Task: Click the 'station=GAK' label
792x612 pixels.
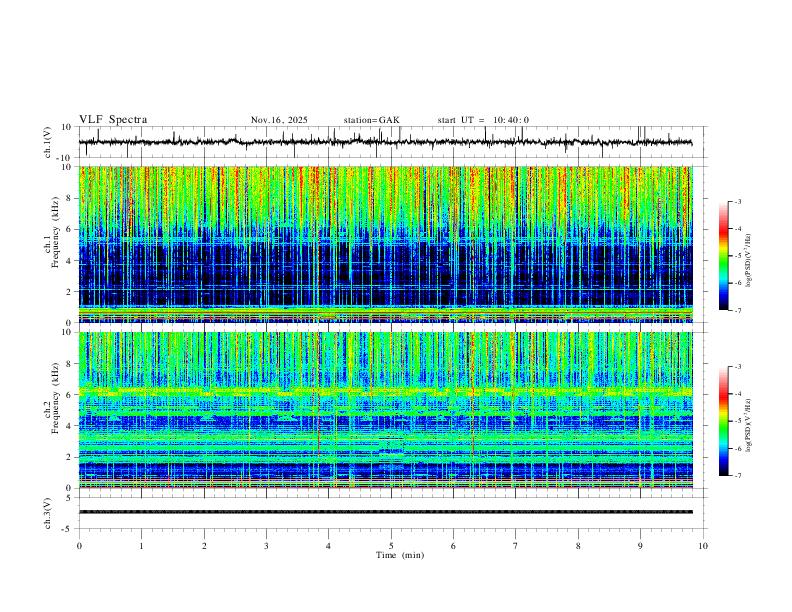Action: pos(371,120)
